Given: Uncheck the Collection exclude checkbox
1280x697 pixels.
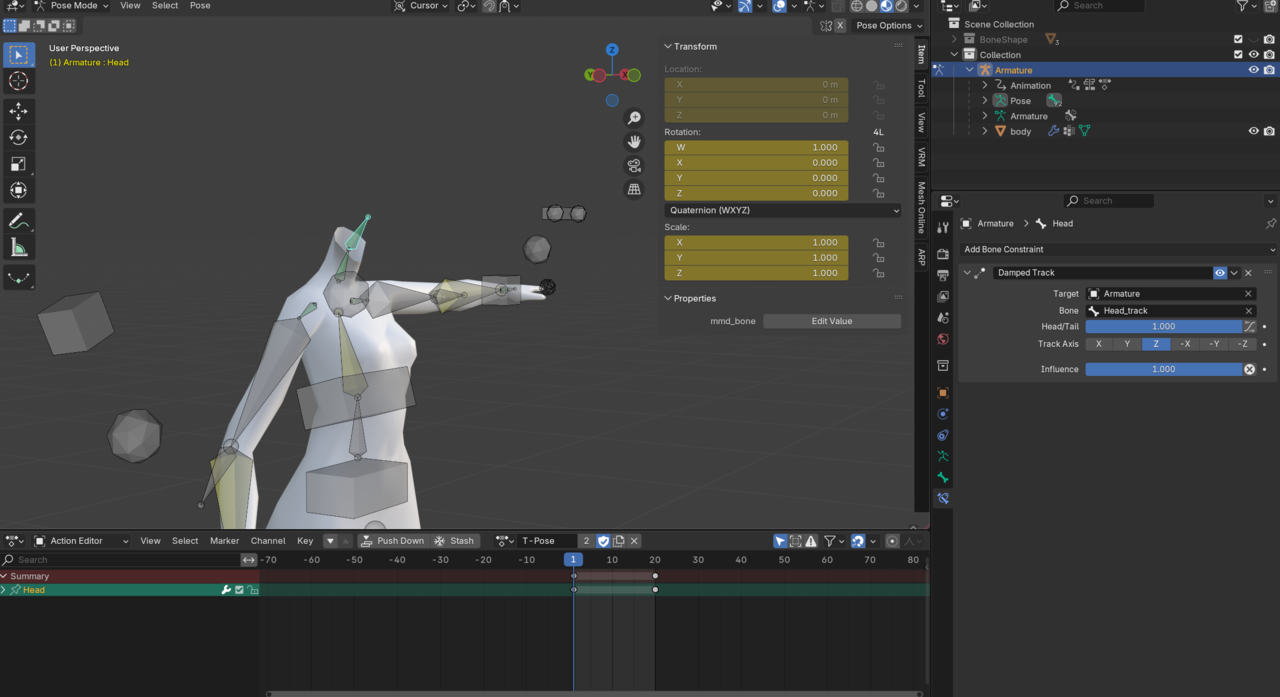Looking at the screenshot, I should coord(1238,55).
